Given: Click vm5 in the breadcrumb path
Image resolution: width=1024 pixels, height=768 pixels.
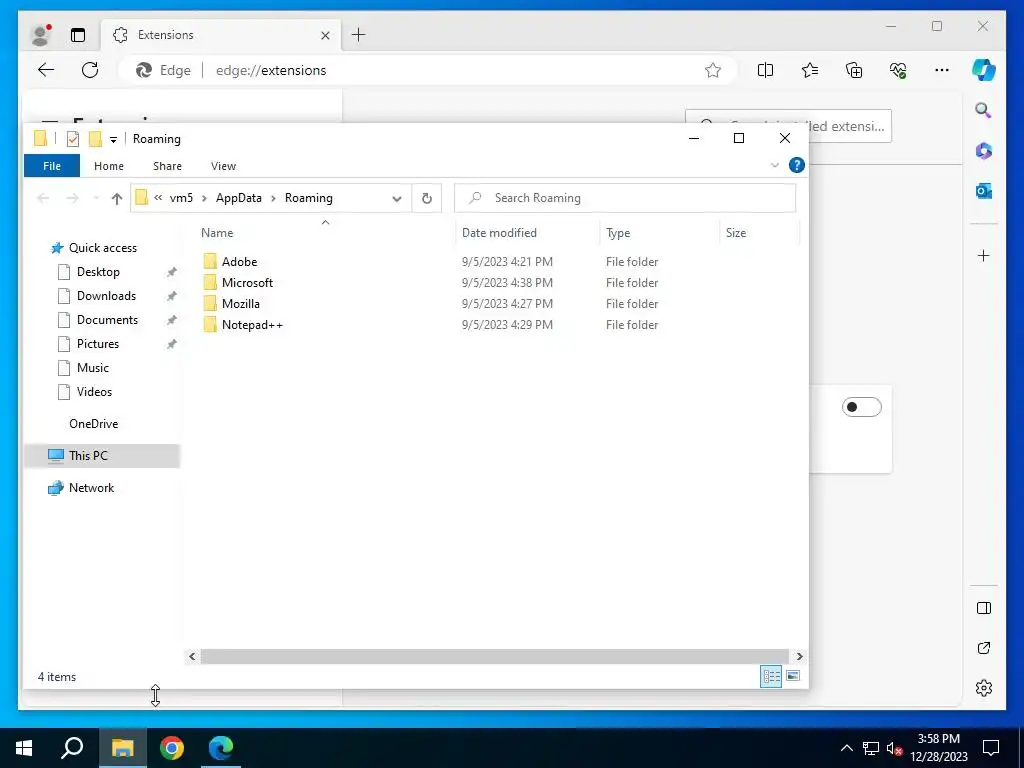Looking at the screenshot, I should (x=181, y=198).
